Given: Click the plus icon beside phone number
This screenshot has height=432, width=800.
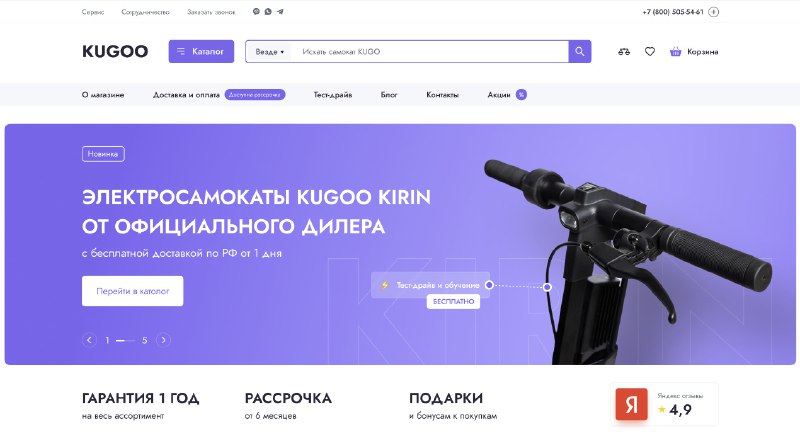Looking at the screenshot, I should (714, 12).
